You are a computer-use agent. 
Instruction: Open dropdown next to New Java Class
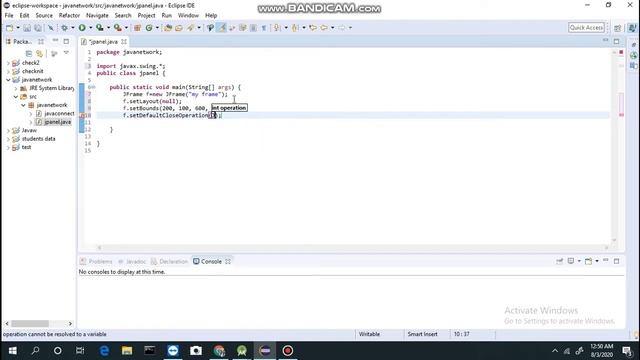tap(157, 28)
